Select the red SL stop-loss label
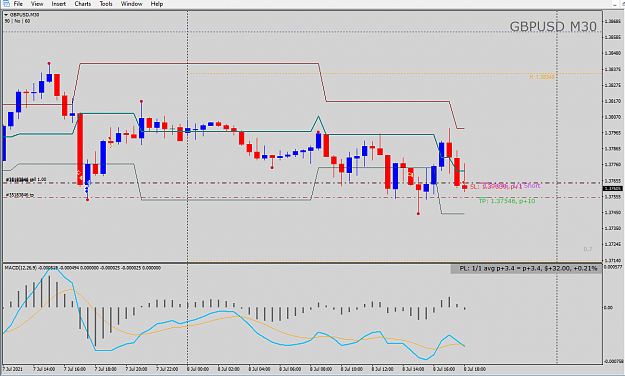 point(495,187)
